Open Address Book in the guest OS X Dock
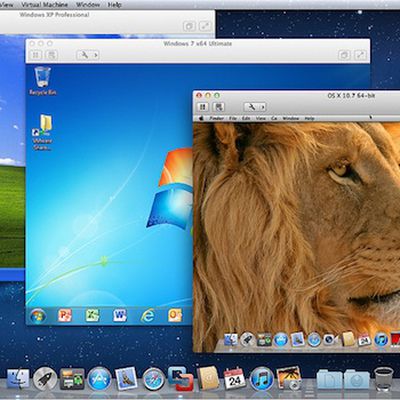 (348, 339)
